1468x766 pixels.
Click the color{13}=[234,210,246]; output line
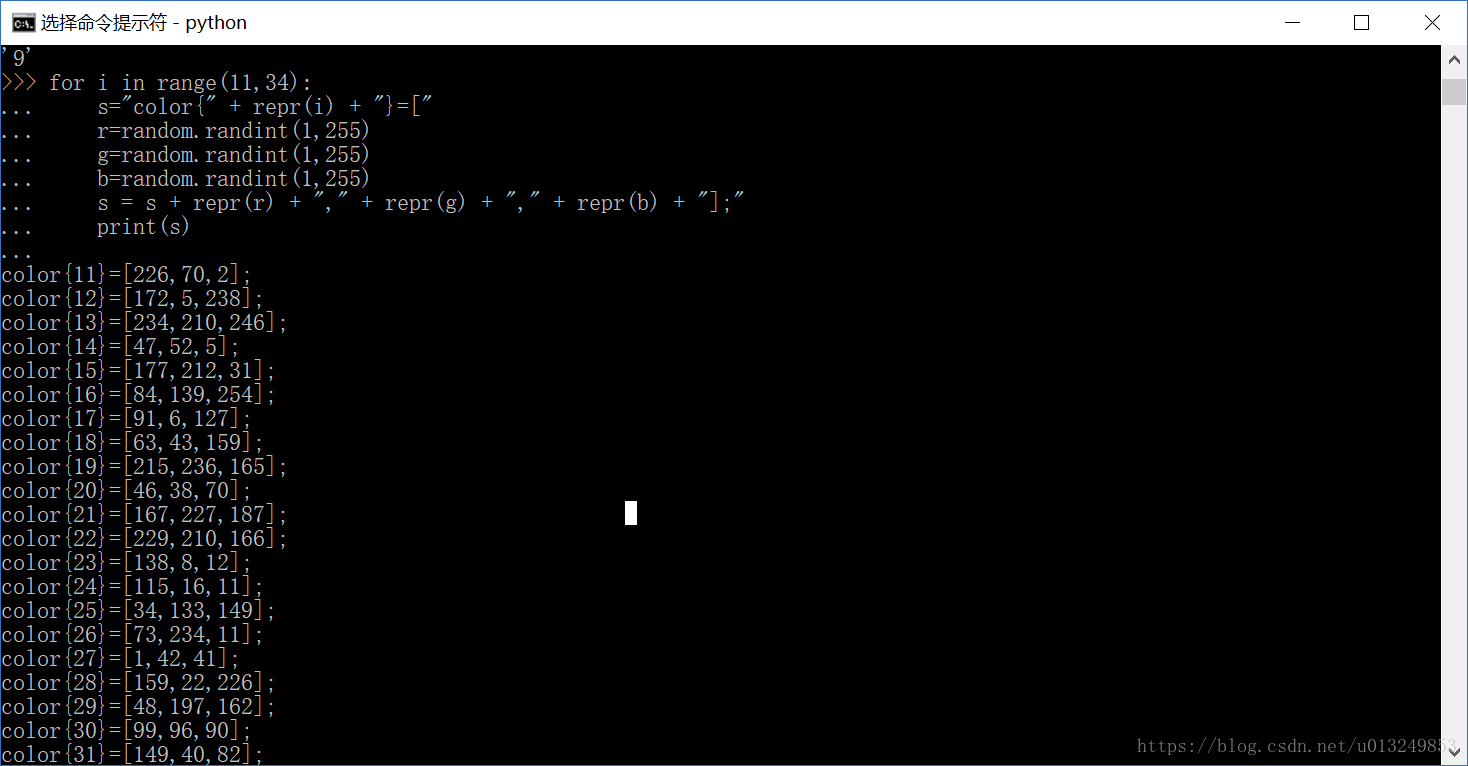point(145,323)
